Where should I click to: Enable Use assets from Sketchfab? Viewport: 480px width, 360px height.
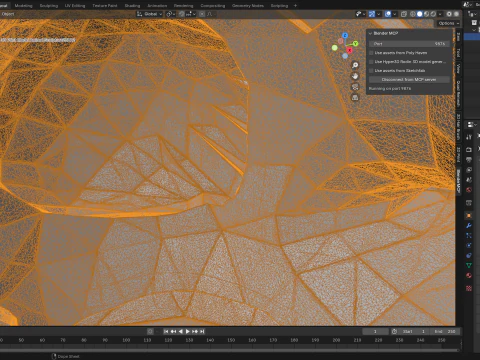coord(371,71)
